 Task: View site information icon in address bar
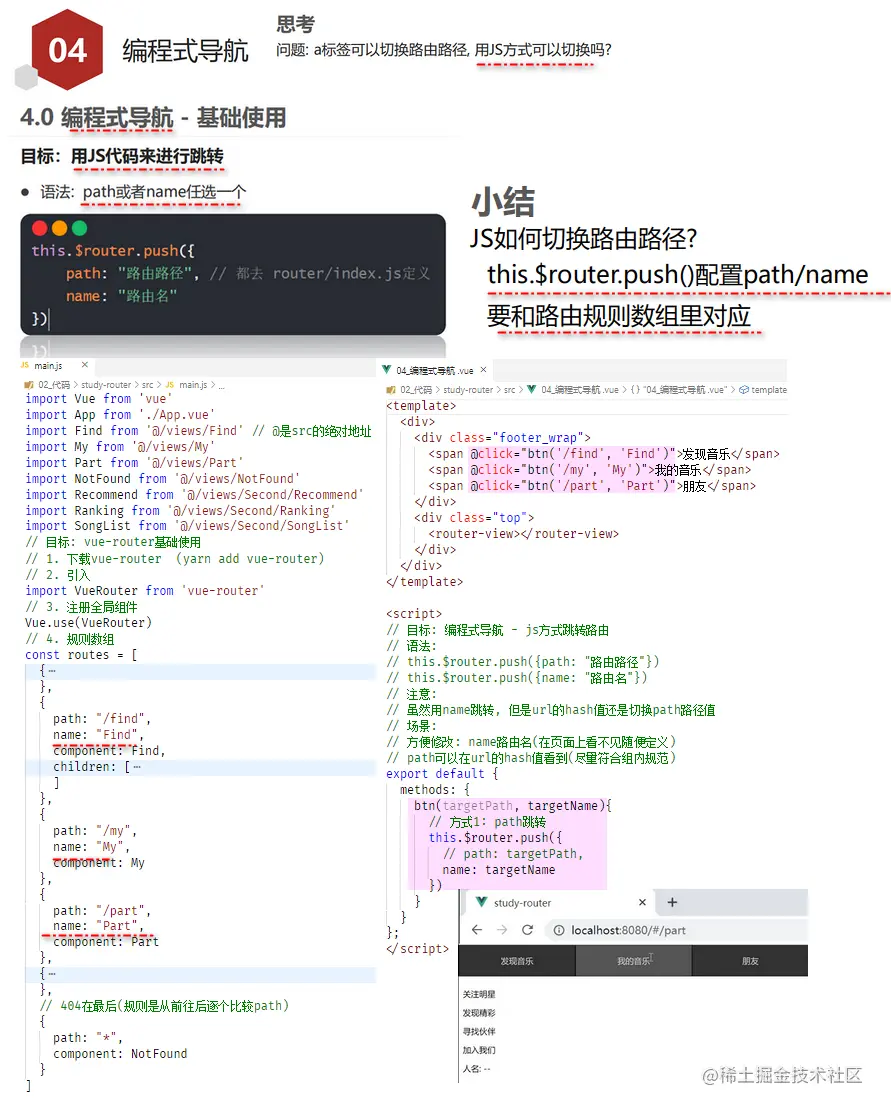559,930
